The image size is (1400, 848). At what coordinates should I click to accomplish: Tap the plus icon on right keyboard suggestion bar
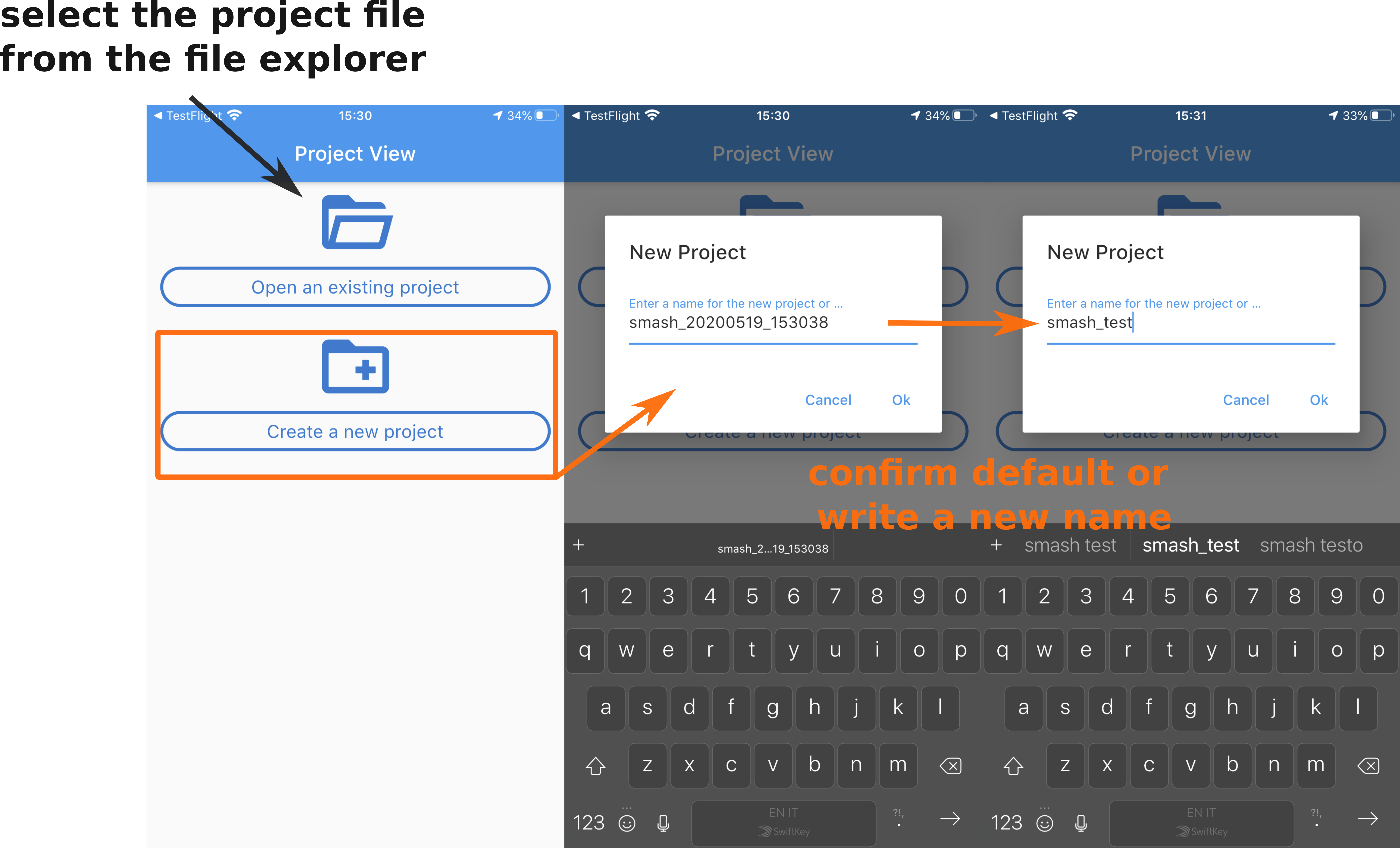(996, 545)
